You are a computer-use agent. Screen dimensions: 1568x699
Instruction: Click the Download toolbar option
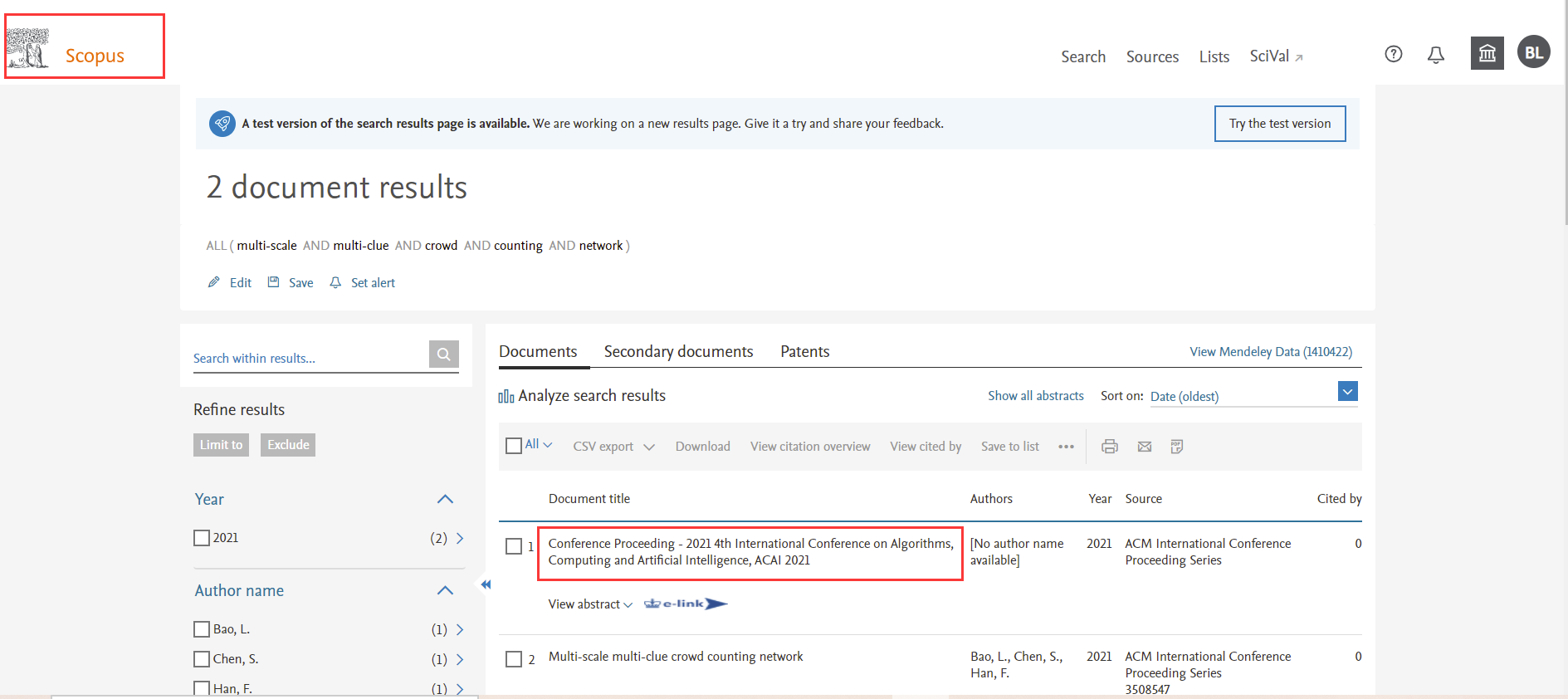tap(702, 447)
